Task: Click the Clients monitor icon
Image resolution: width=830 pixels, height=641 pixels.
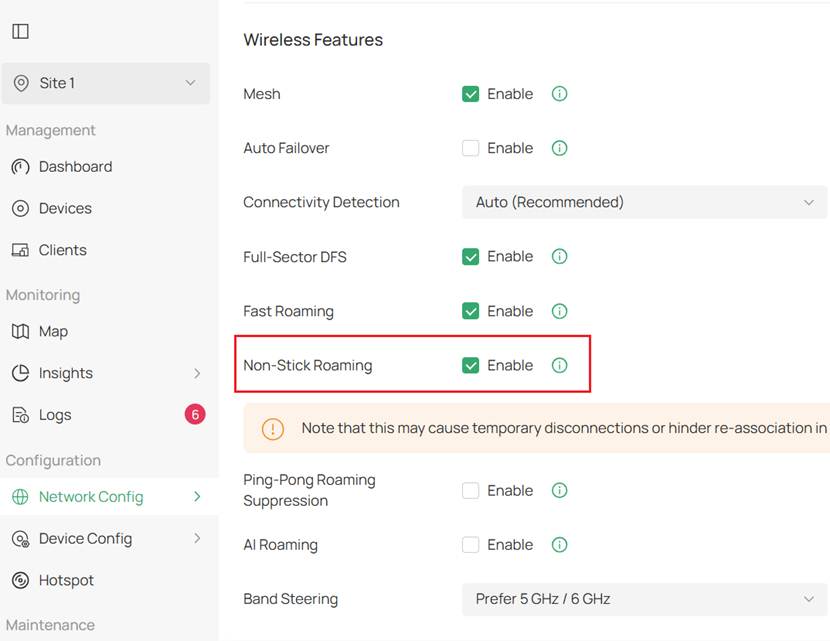Action: pos(20,250)
